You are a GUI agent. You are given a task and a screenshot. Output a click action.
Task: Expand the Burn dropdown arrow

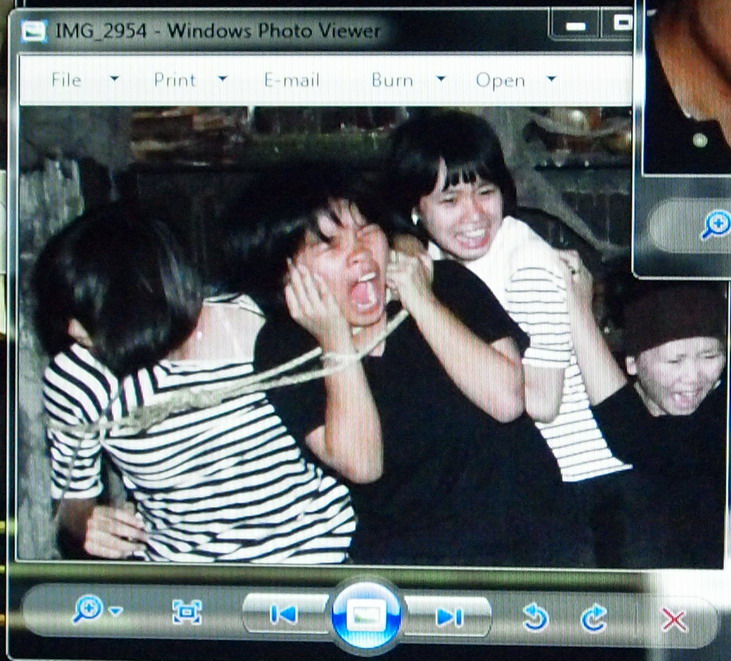[x=441, y=78]
